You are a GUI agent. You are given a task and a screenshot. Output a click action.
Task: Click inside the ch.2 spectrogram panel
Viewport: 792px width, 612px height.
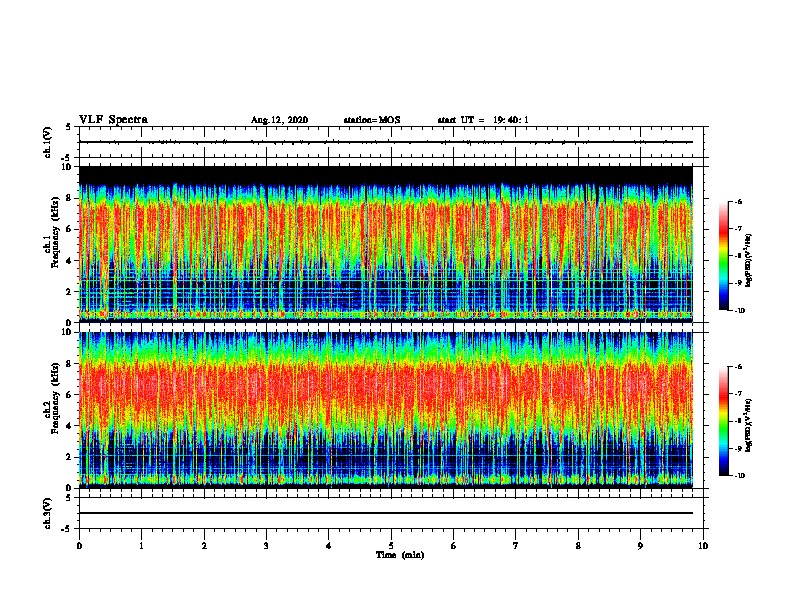coord(386,410)
